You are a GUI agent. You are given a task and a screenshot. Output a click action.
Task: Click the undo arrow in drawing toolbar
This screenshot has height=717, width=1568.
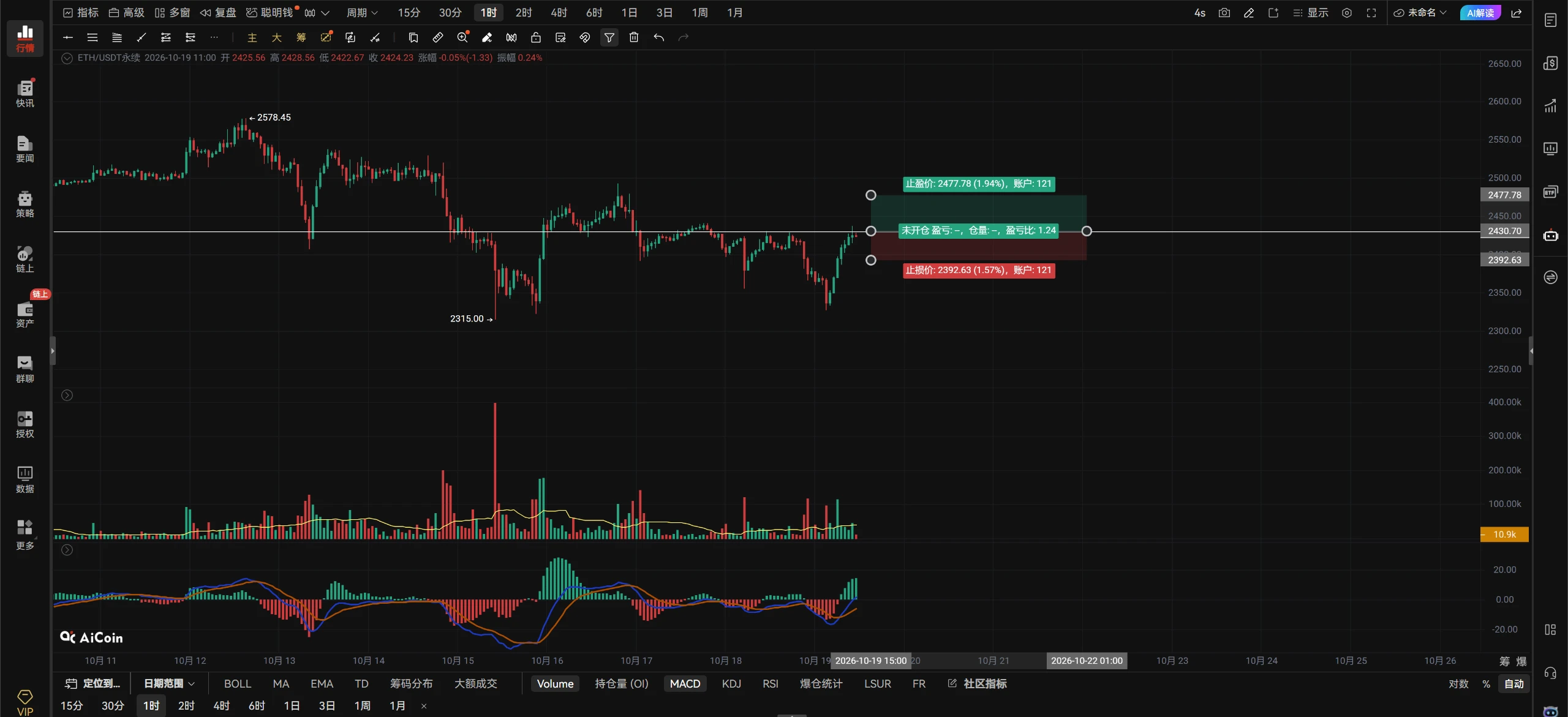point(658,37)
